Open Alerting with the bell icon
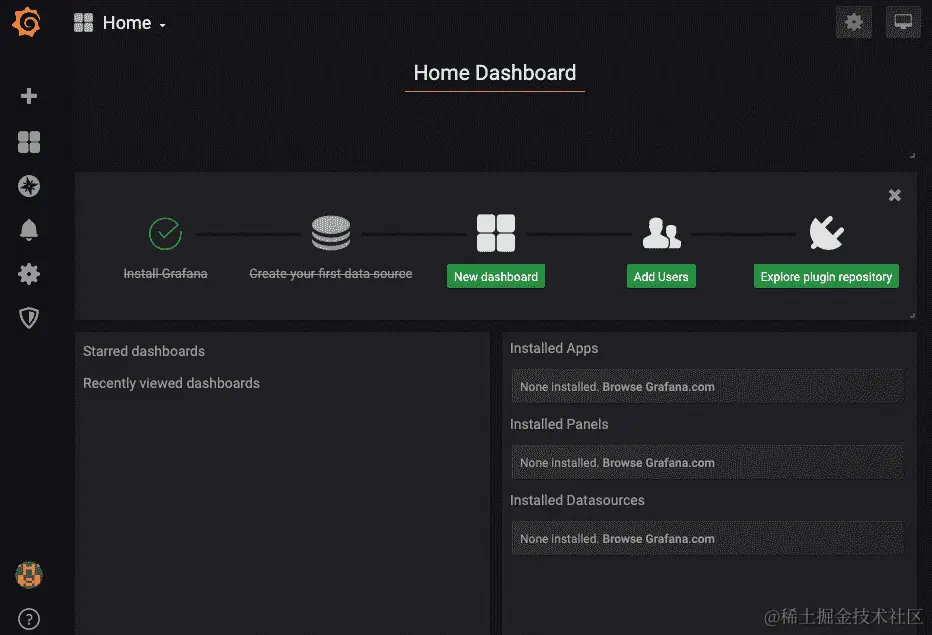932x635 pixels. coord(28,229)
